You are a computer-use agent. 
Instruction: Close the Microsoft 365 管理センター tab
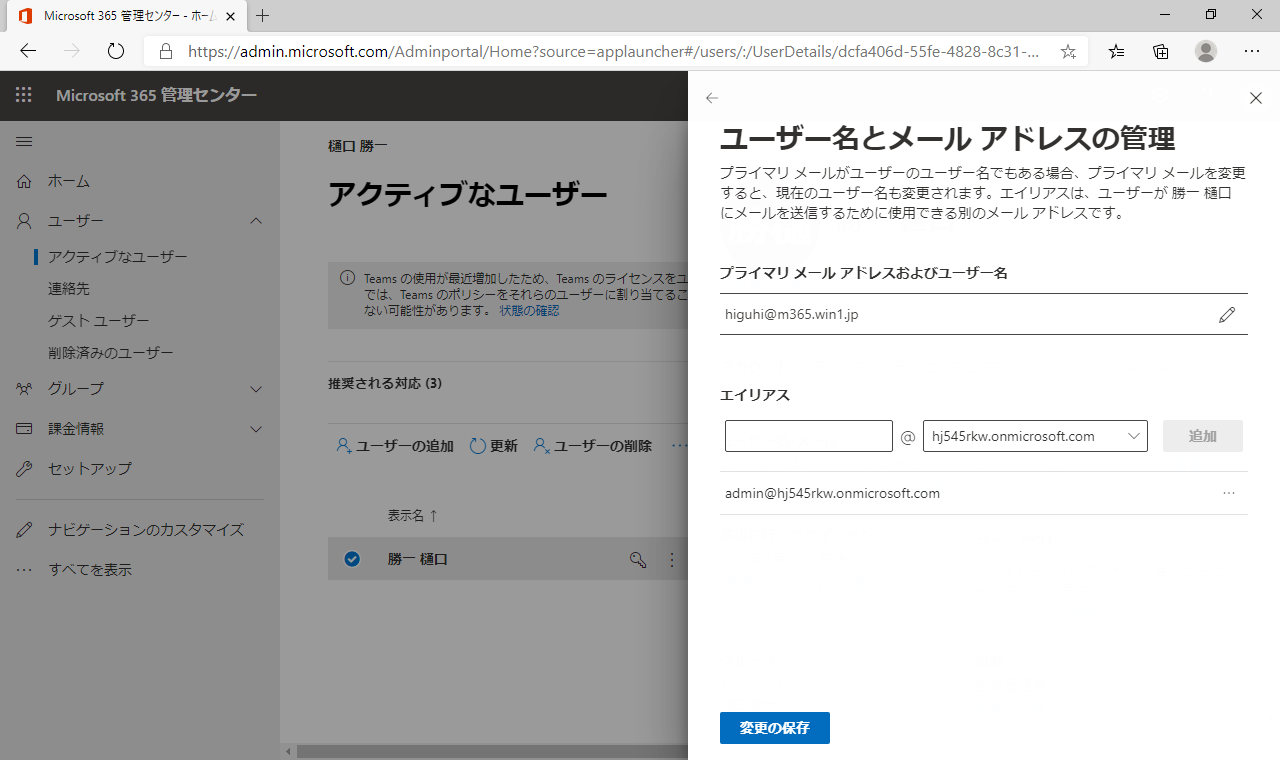tap(231, 16)
